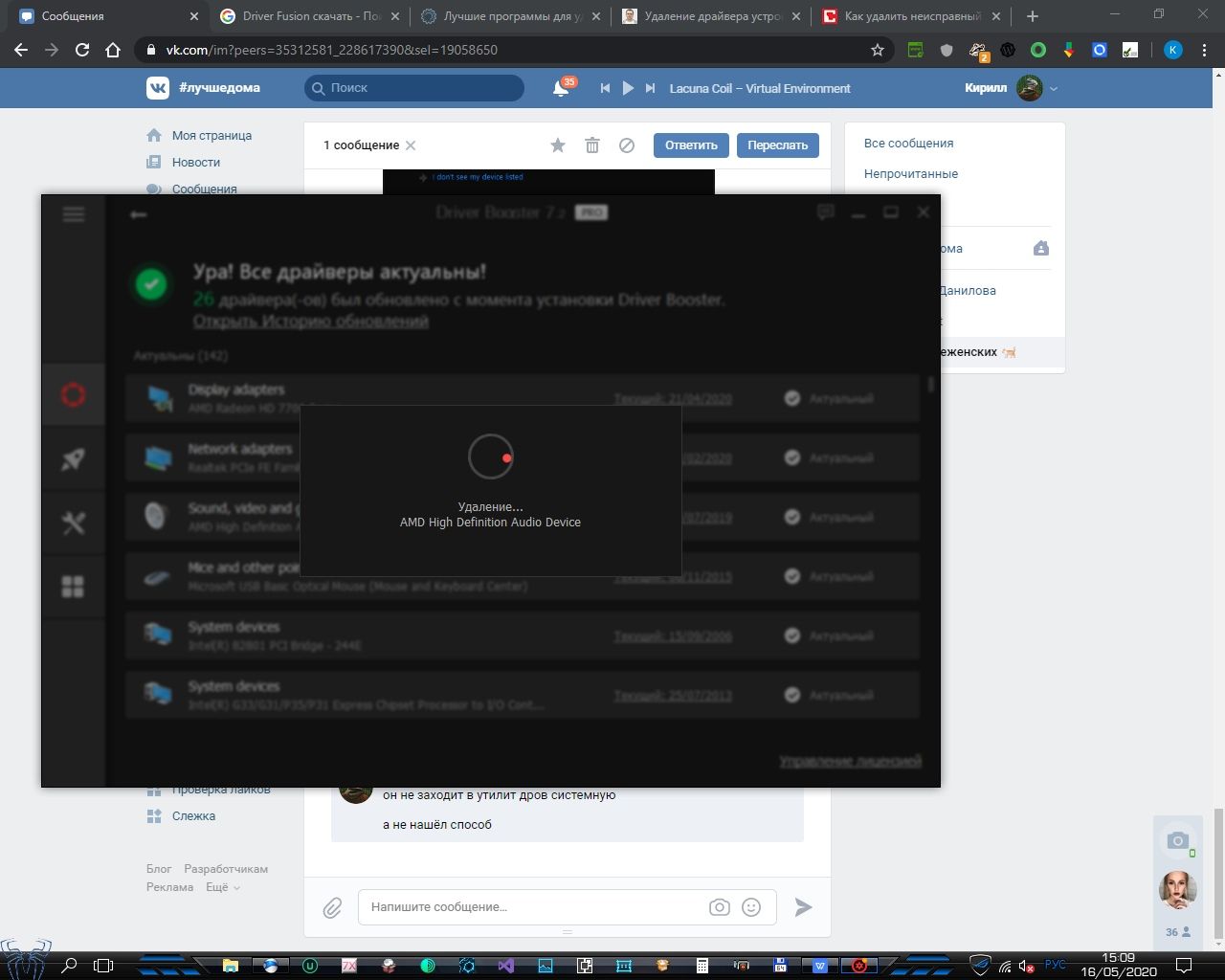Screen dimensions: 1225x980
Task: Open the feedback chat icon in Driver Booster
Action: (x=826, y=212)
